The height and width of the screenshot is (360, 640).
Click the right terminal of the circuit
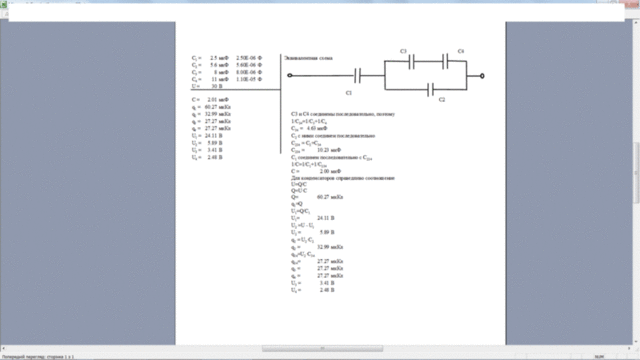[482, 76]
